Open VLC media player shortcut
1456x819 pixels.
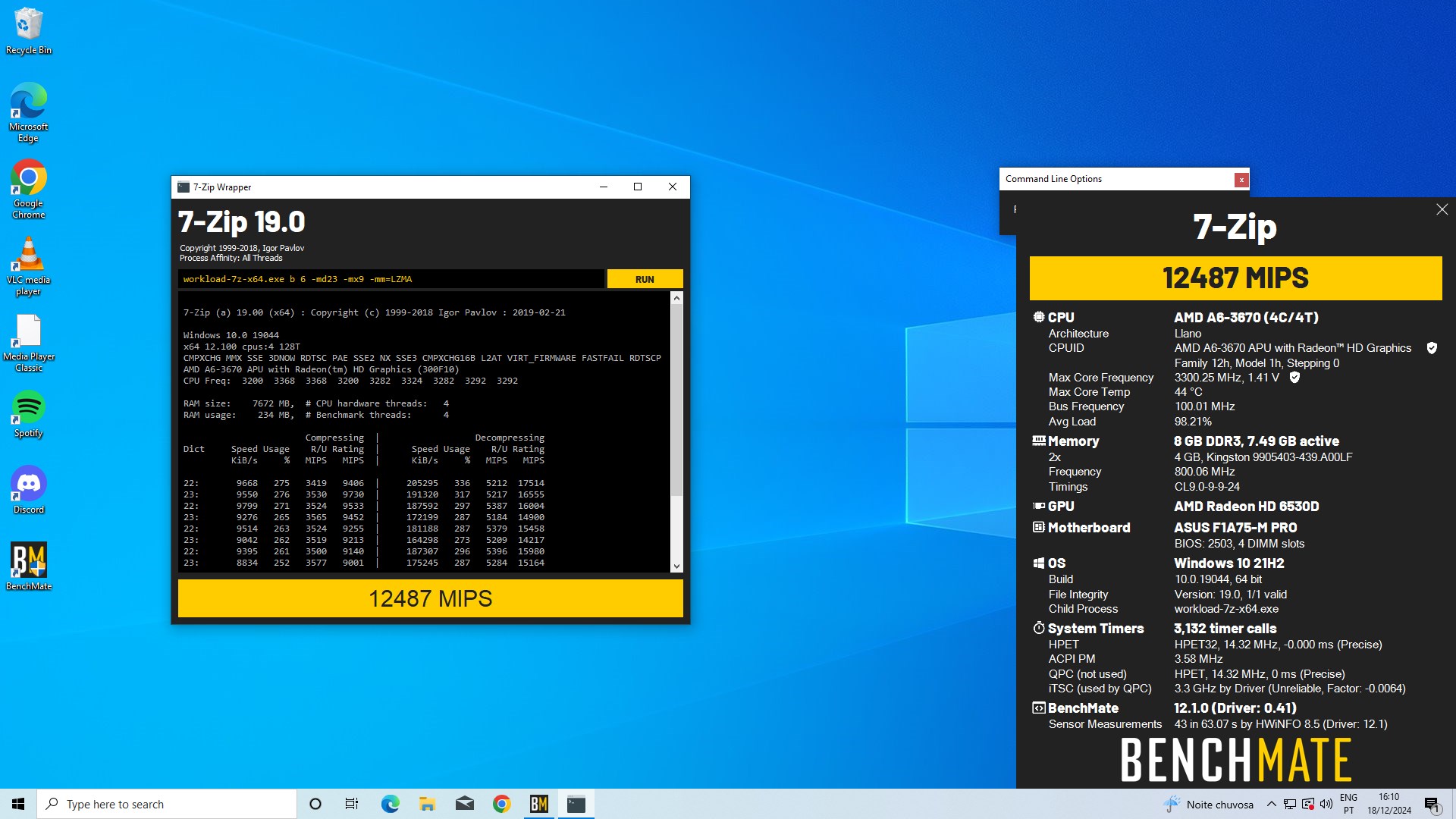point(29,265)
